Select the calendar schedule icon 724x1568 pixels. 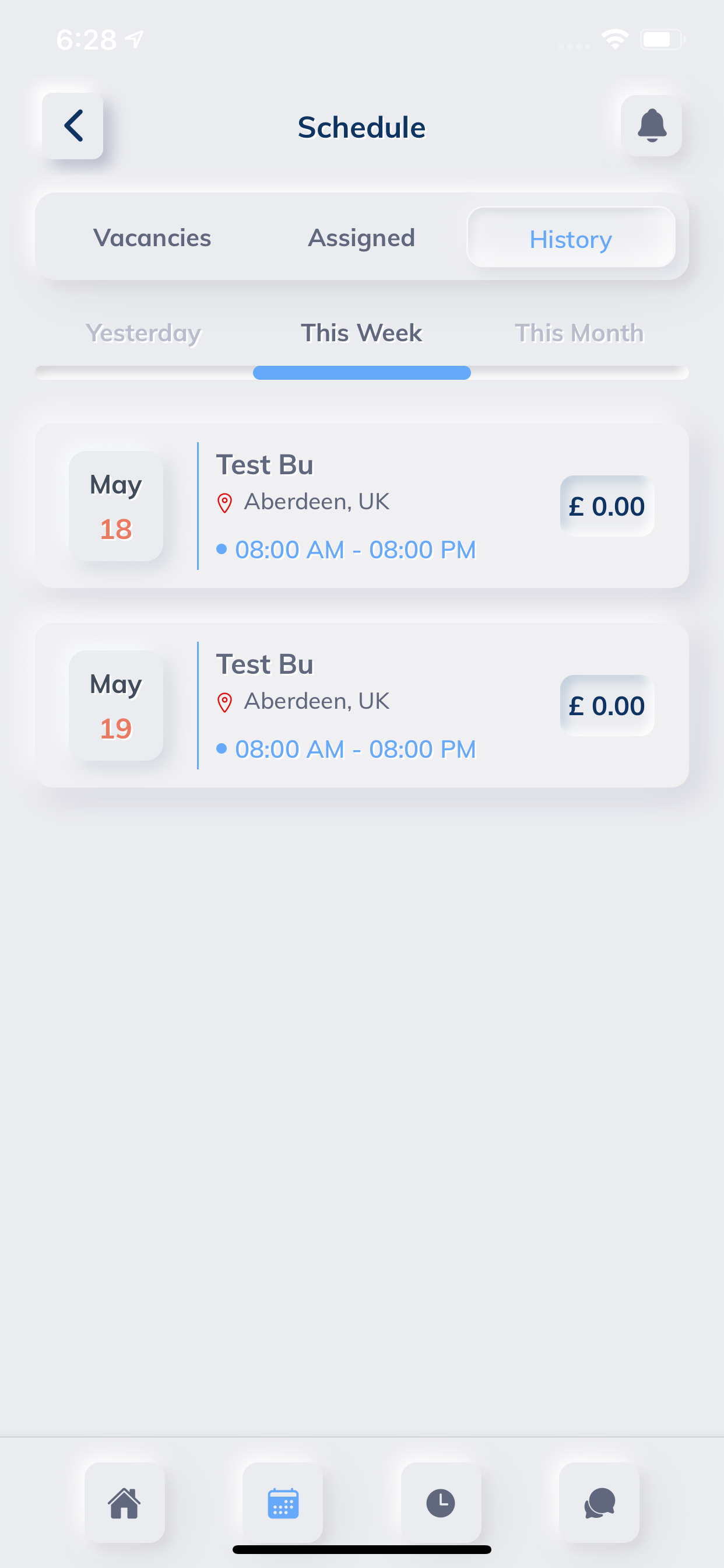coord(283,1502)
